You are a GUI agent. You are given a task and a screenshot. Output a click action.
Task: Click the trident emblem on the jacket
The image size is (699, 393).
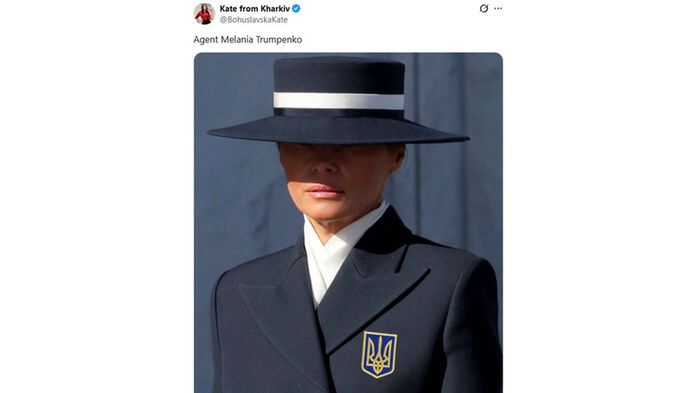point(379,354)
